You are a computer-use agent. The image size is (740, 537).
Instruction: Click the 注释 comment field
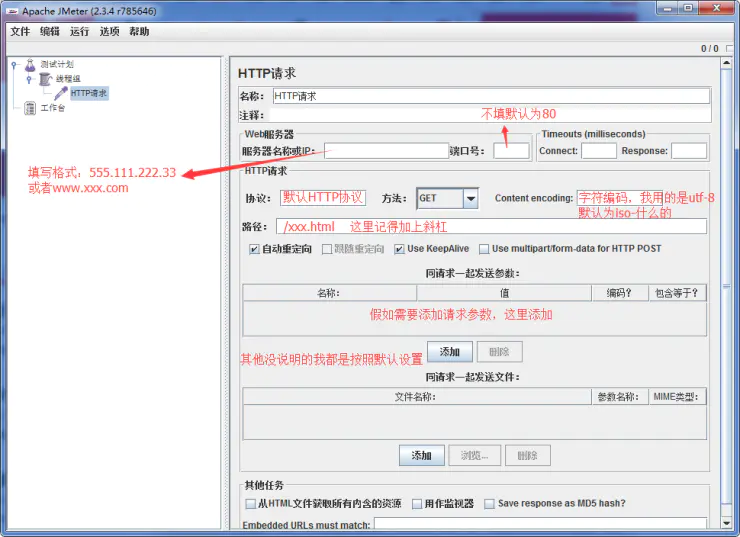[490, 115]
